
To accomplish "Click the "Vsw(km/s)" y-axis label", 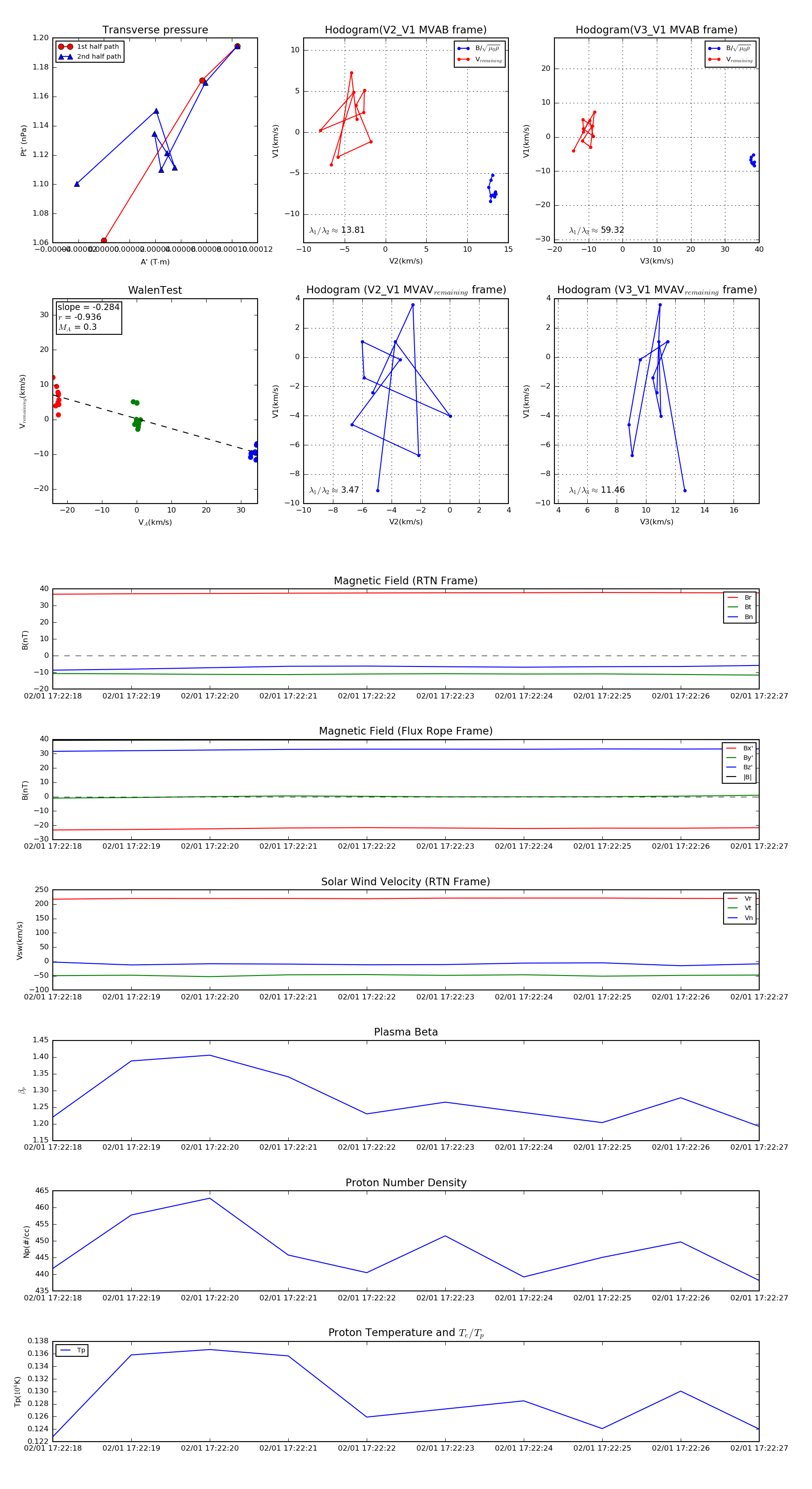I will click(x=20, y=940).
